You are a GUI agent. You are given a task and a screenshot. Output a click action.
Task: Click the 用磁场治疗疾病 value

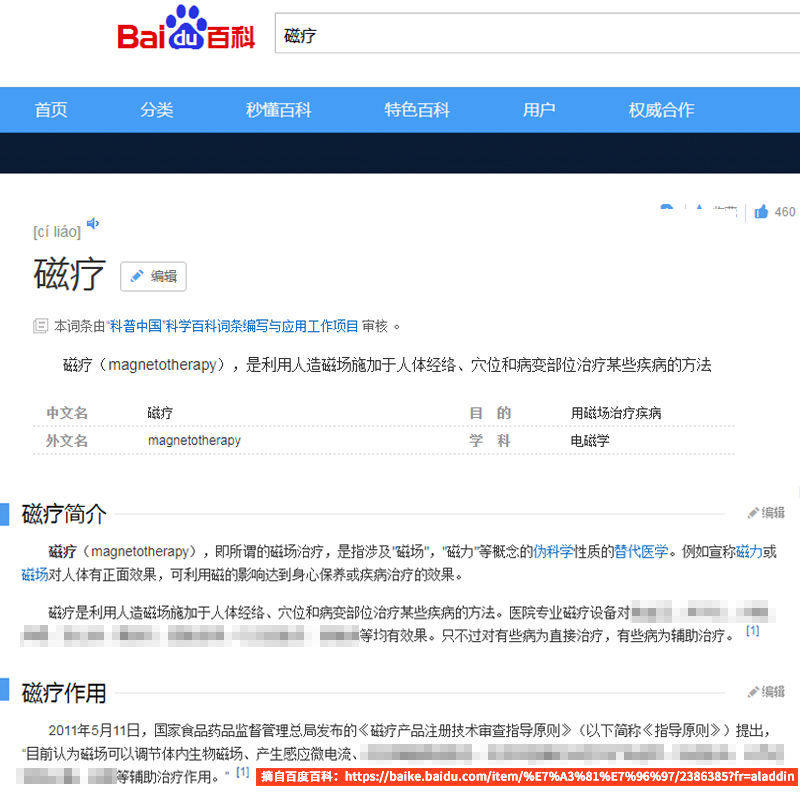coord(616,413)
